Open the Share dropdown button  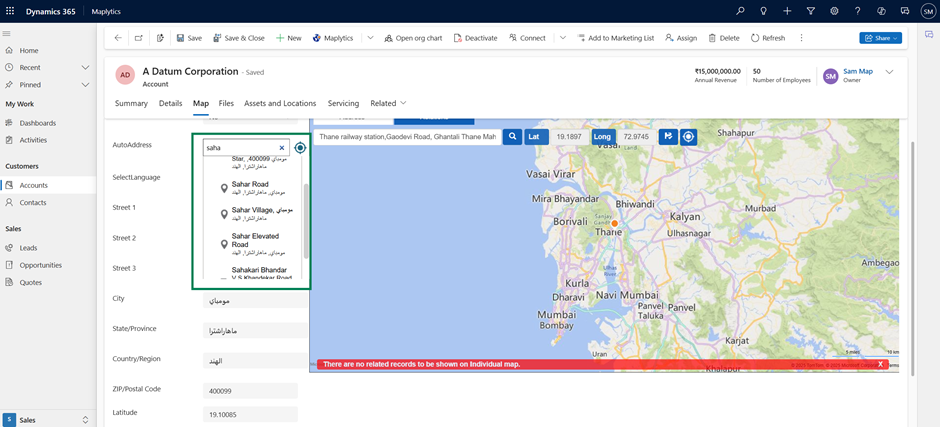(x=880, y=38)
